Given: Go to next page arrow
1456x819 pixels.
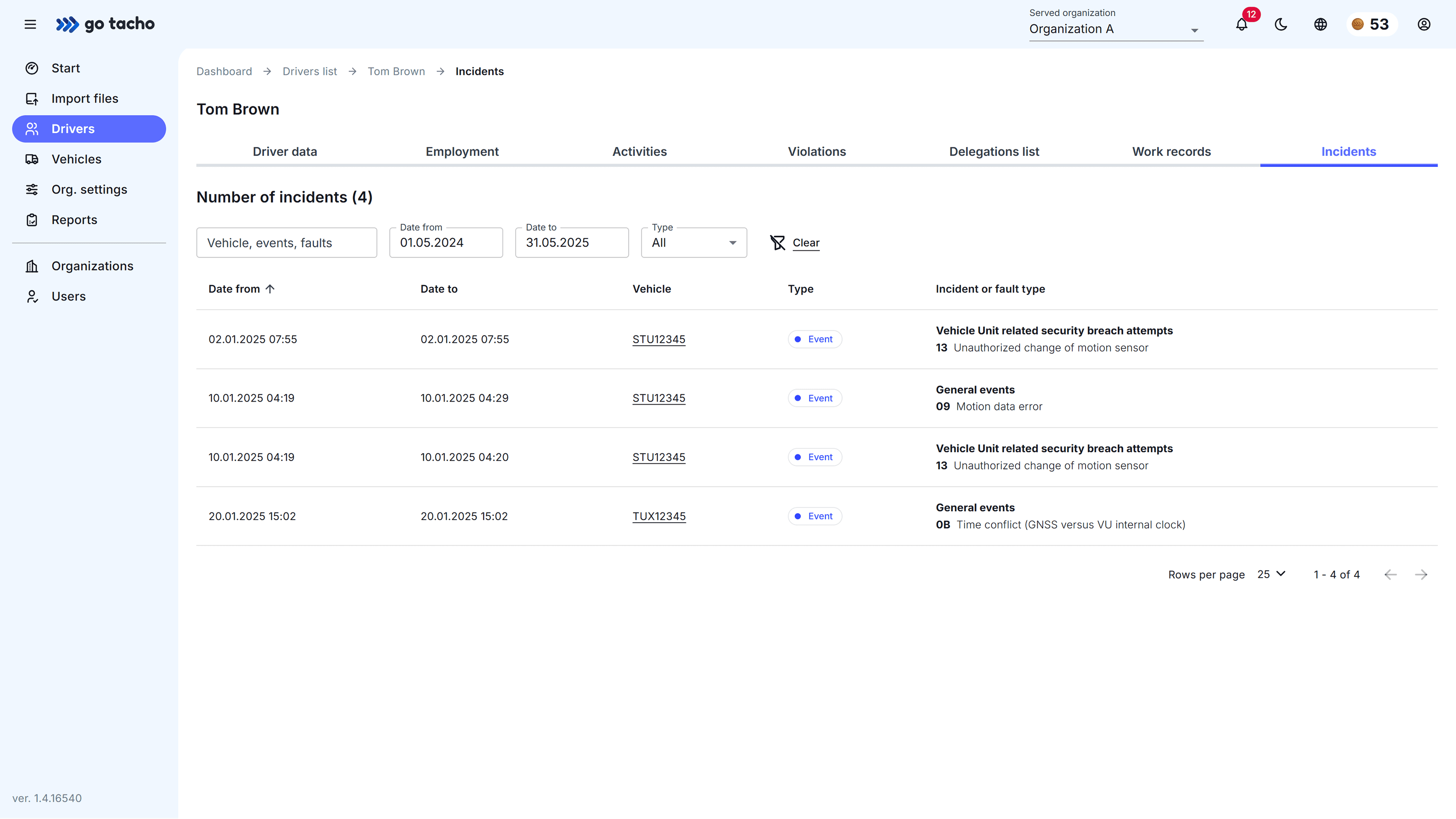Looking at the screenshot, I should tap(1421, 575).
